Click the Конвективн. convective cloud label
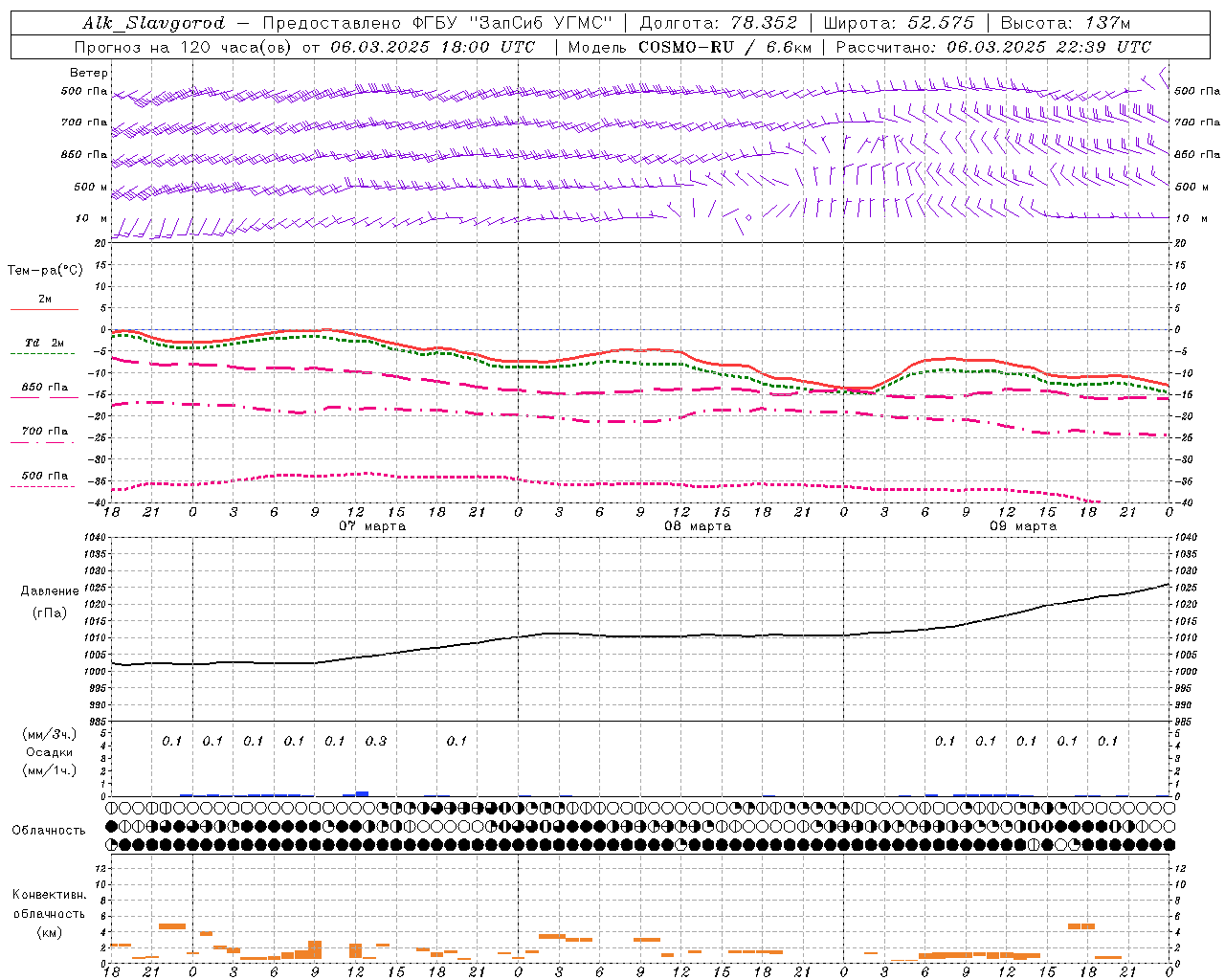Image resolution: width=1225 pixels, height=980 pixels. click(x=49, y=895)
